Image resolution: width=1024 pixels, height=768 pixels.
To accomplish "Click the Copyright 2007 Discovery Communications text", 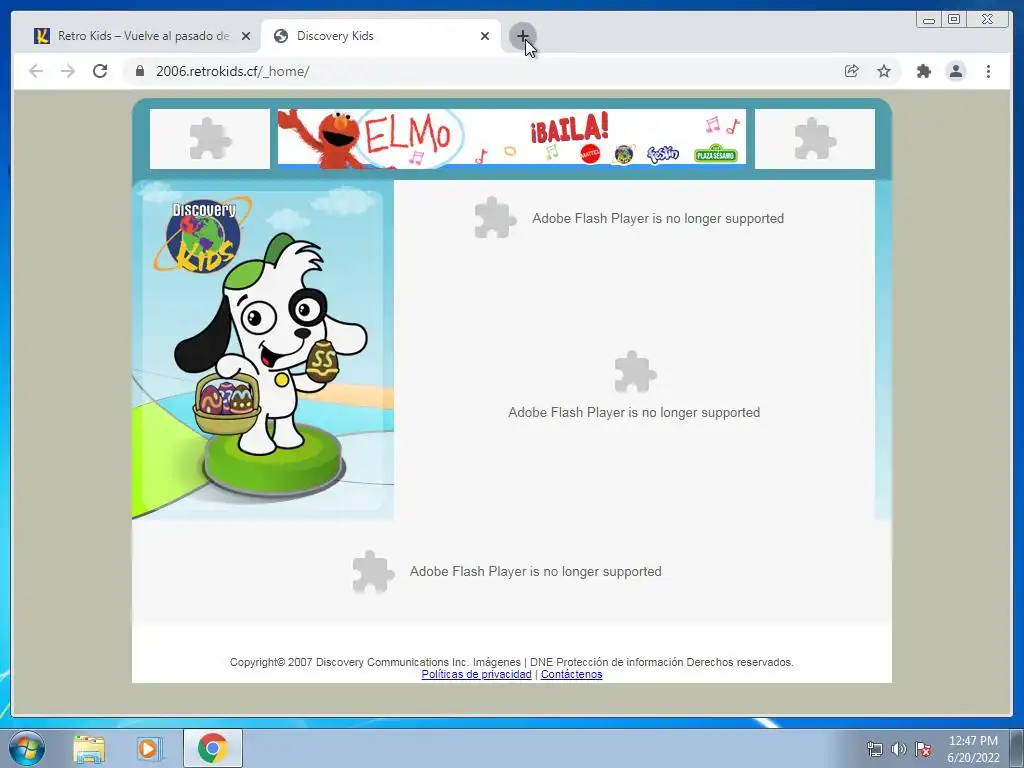I will [x=511, y=662].
